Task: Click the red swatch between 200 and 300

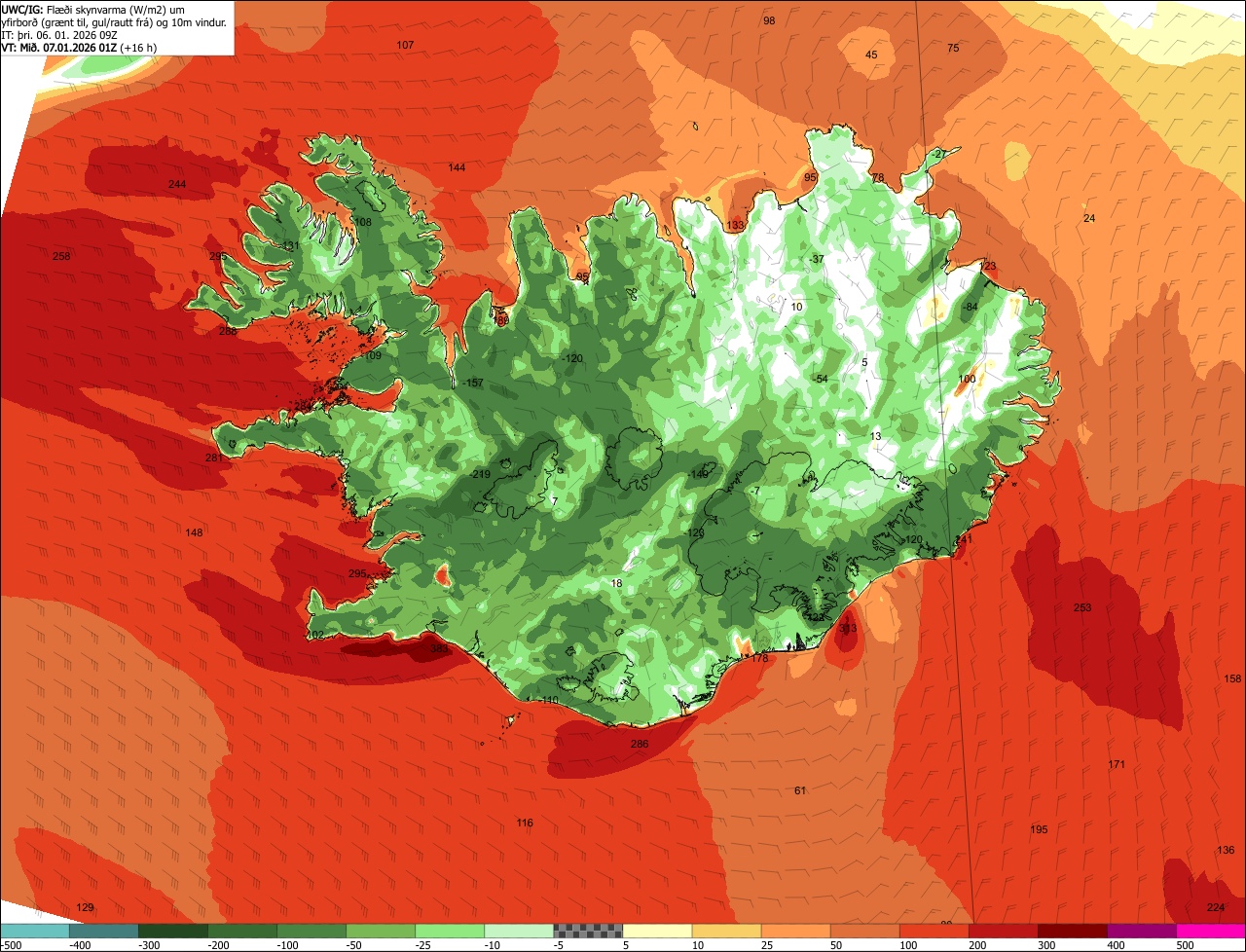Action: 1003,931
